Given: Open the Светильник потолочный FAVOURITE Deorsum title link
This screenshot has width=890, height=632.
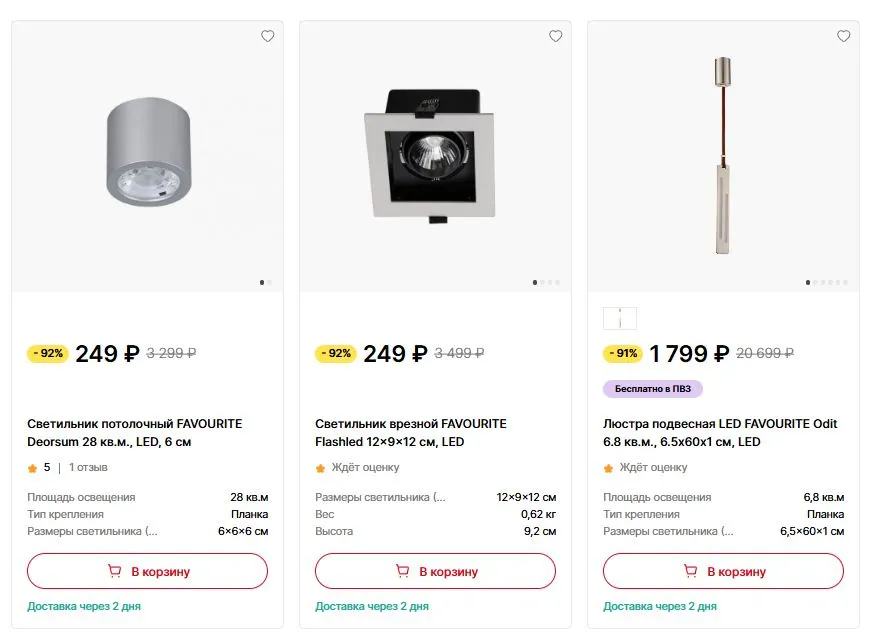Looking at the screenshot, I should point(135,433).
